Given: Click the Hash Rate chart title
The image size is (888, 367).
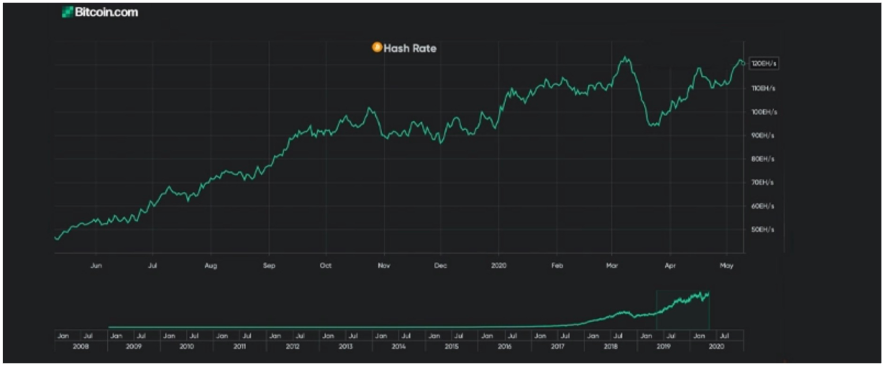Looking at the screenshot, I should pos(410,48).
